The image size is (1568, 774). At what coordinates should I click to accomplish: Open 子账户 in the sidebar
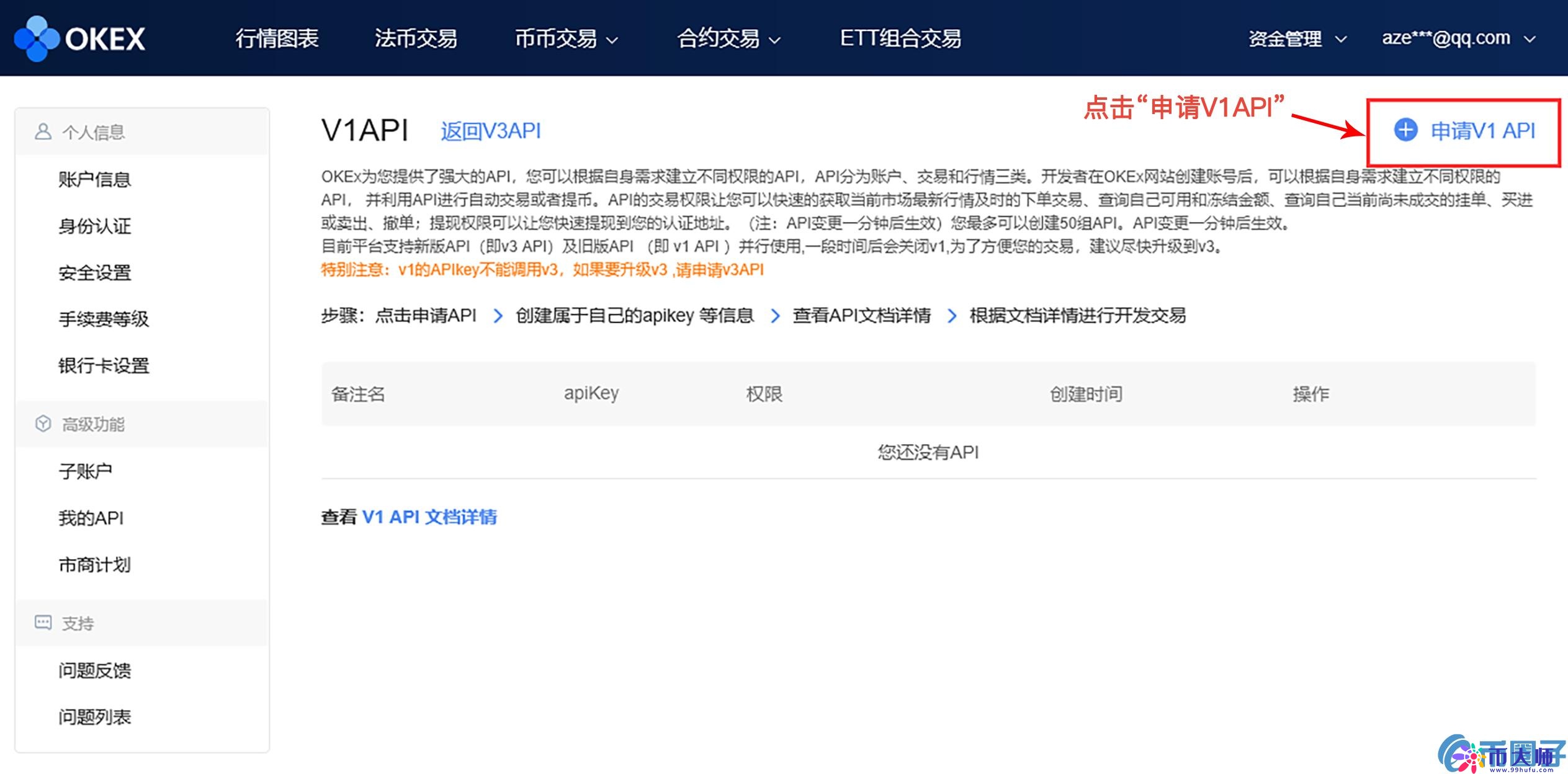pyautogui.click(x=85, y=471)
